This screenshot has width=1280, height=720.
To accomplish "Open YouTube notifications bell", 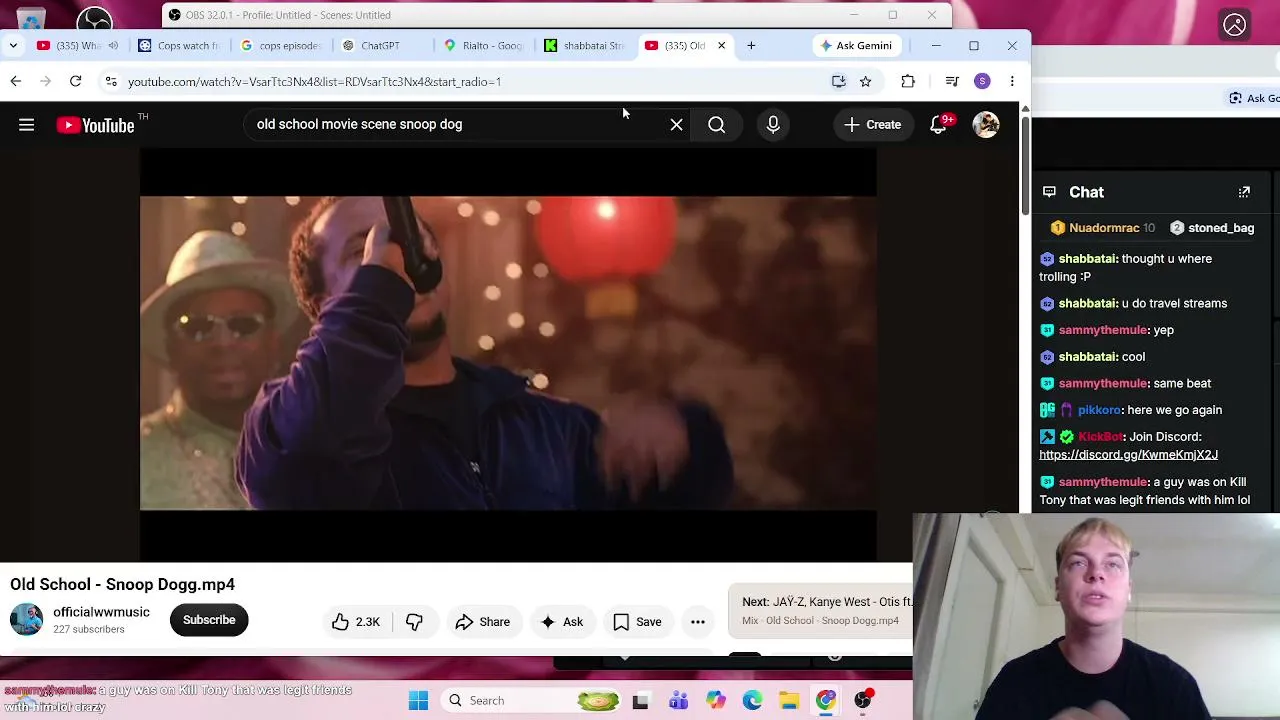I will (938, 125).
